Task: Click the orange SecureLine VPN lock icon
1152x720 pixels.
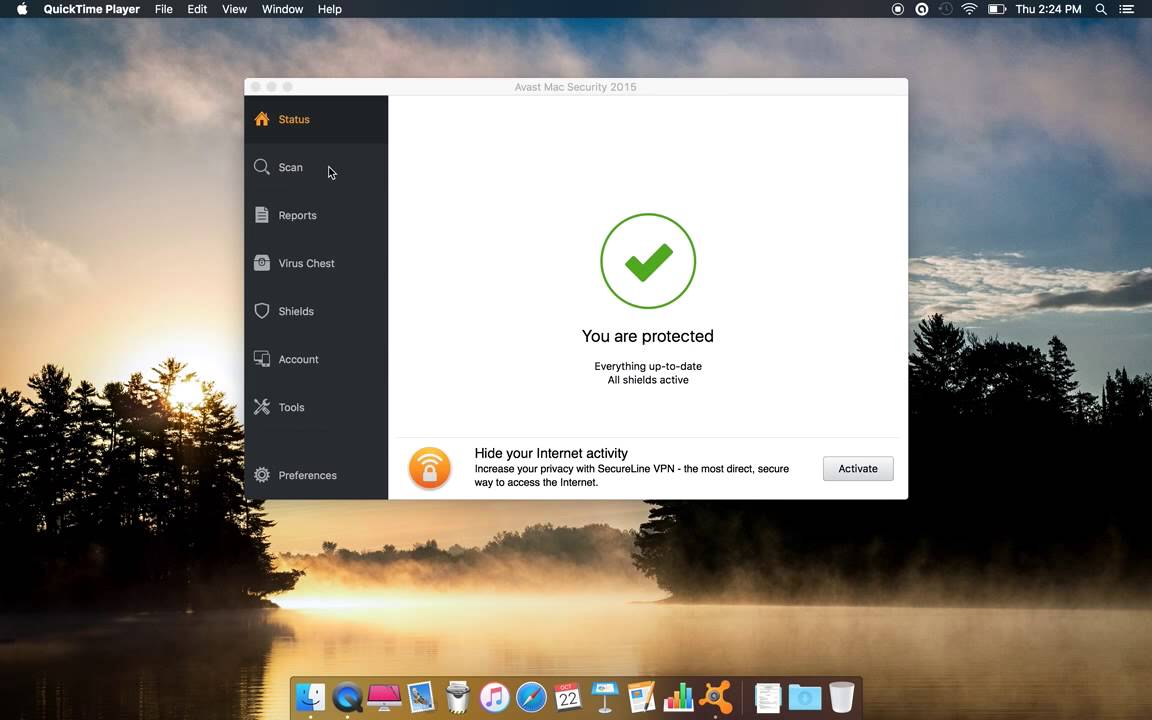Action: (430, 469)
